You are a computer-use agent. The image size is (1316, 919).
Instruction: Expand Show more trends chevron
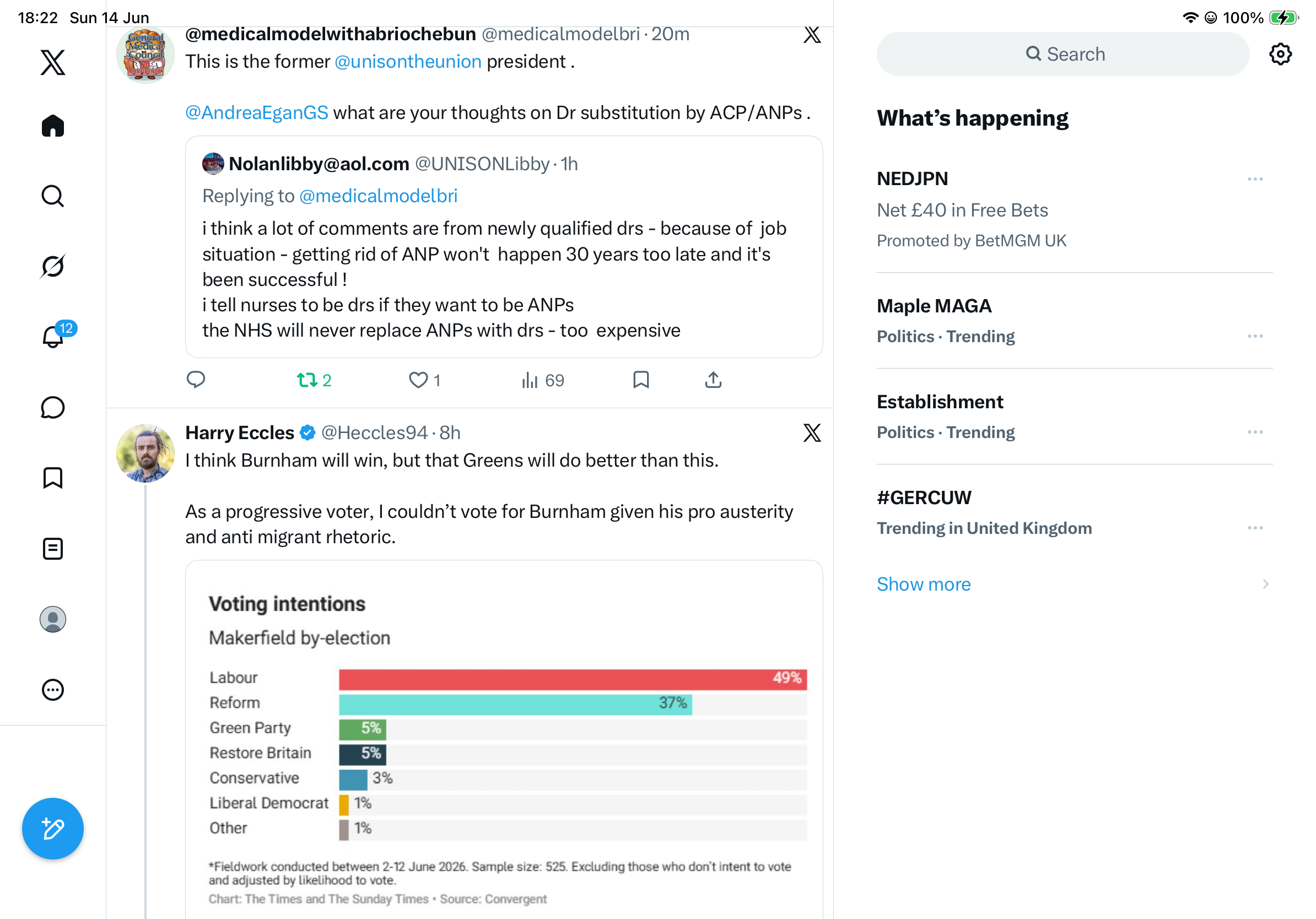1265,584
